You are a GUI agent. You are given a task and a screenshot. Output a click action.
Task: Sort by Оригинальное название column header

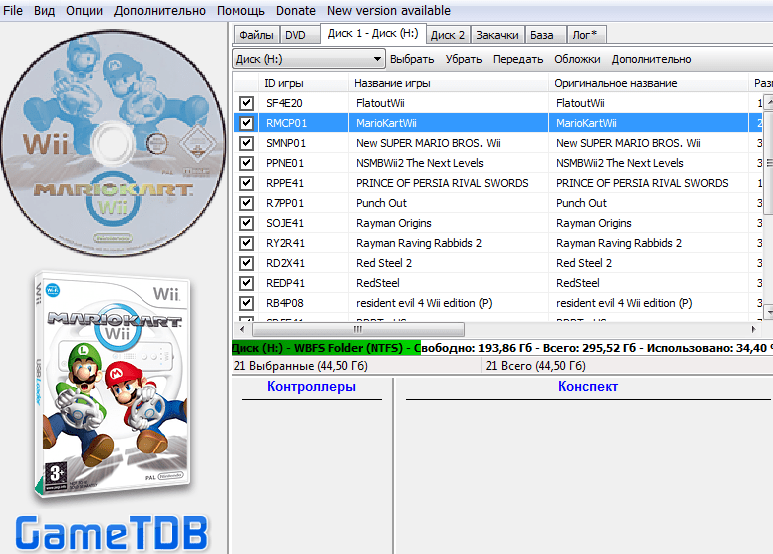pos(648,83)
